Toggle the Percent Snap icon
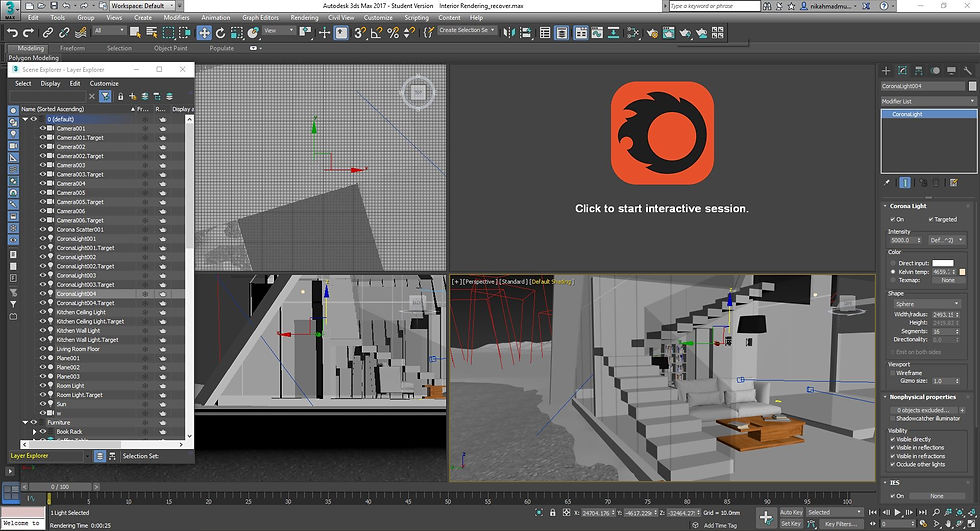980x531 pixels. click(392, 32)
